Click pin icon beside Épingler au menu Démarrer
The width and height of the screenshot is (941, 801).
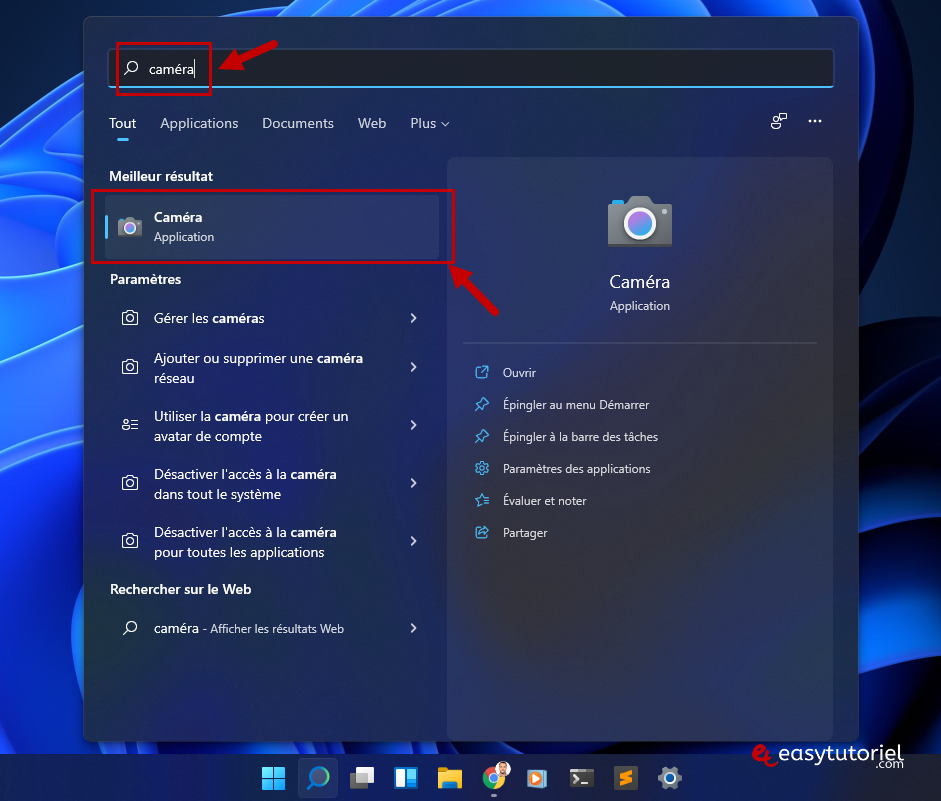point(482,404)
